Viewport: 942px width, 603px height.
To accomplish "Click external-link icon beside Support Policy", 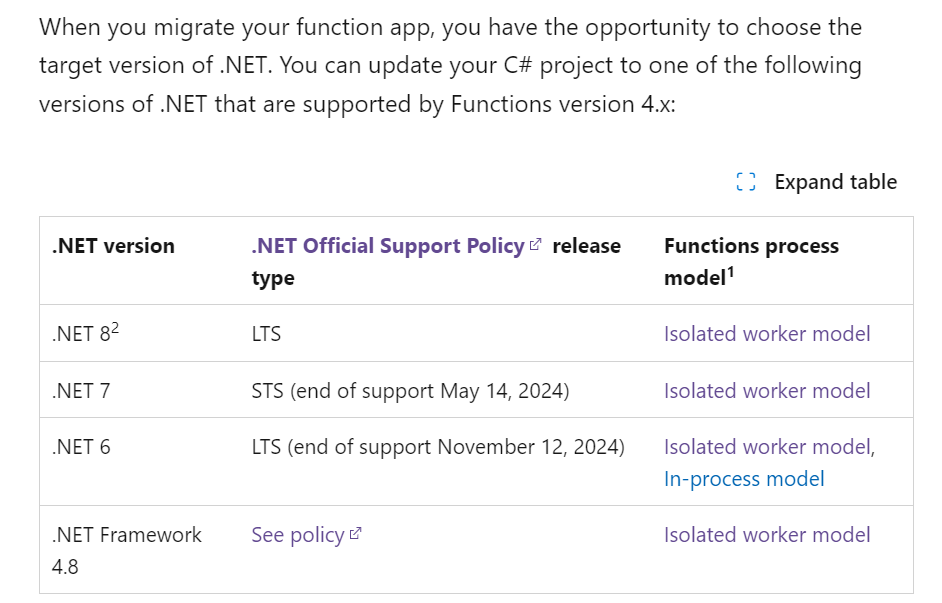I will click(x=535, y=244).
